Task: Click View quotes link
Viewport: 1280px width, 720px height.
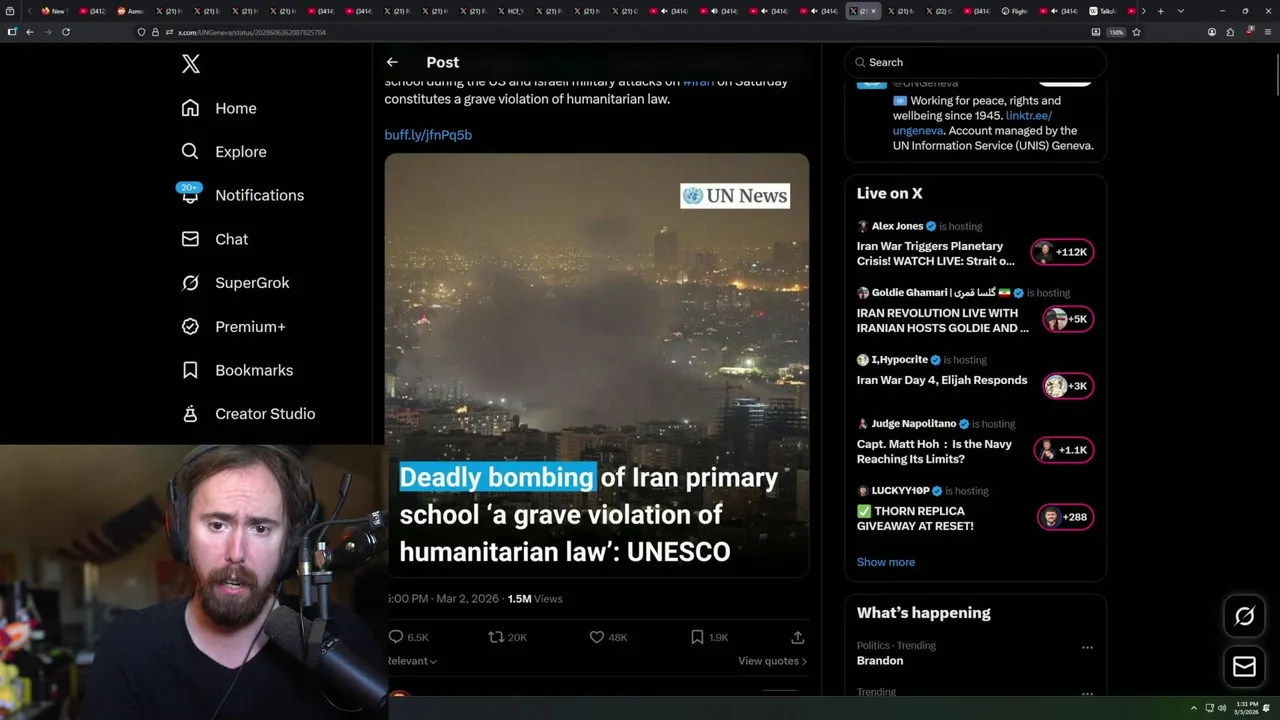Action: pos(772,661)
